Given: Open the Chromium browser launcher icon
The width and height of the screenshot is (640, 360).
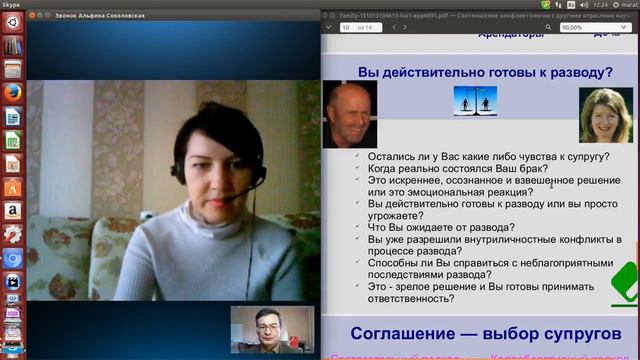Looking at the screenshot, I should pos(13,259).
